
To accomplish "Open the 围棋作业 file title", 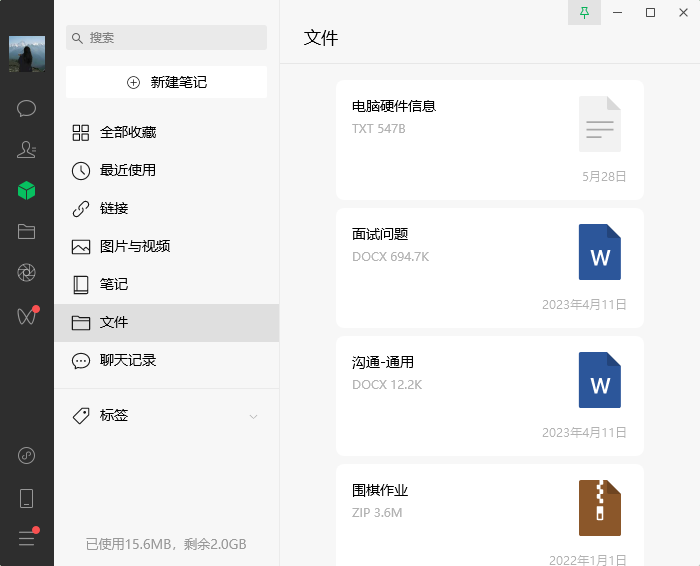I will coord(380,490).
